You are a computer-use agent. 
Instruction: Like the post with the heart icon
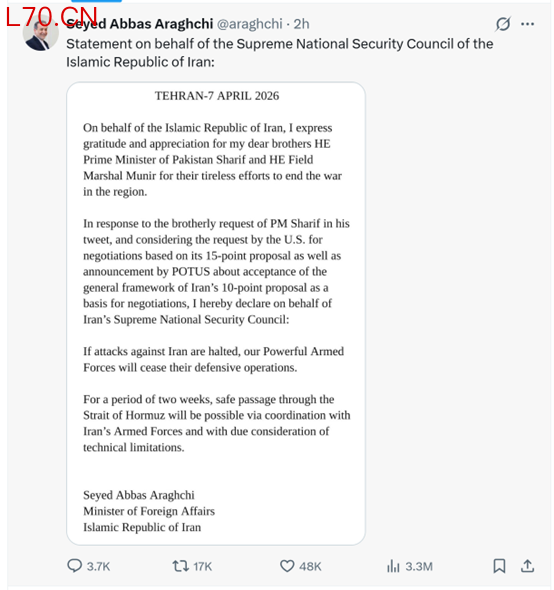pyautogui.click(x=287, y=566)
